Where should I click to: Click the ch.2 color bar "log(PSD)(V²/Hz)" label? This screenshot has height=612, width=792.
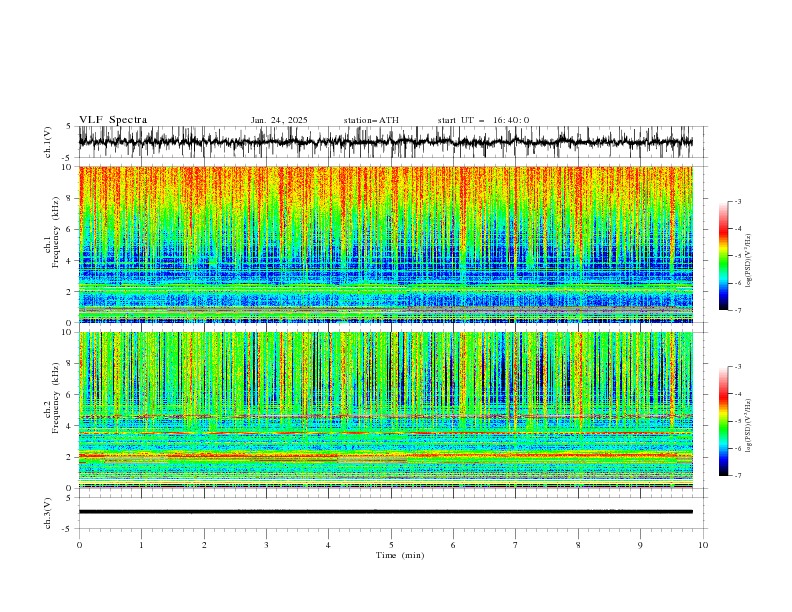click(749, 425)
